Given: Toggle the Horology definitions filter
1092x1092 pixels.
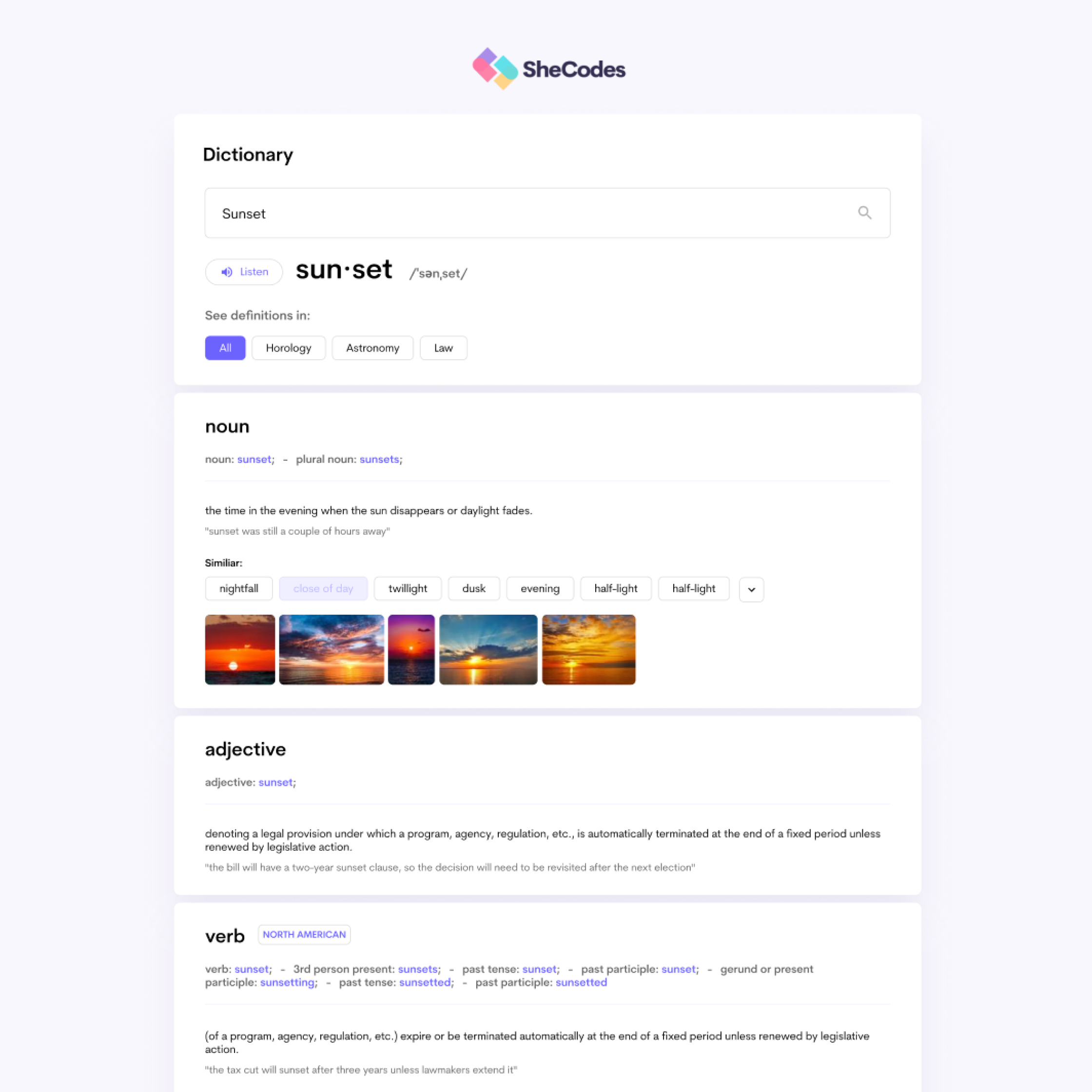Looking at the screenshot, I should [289, 348].
